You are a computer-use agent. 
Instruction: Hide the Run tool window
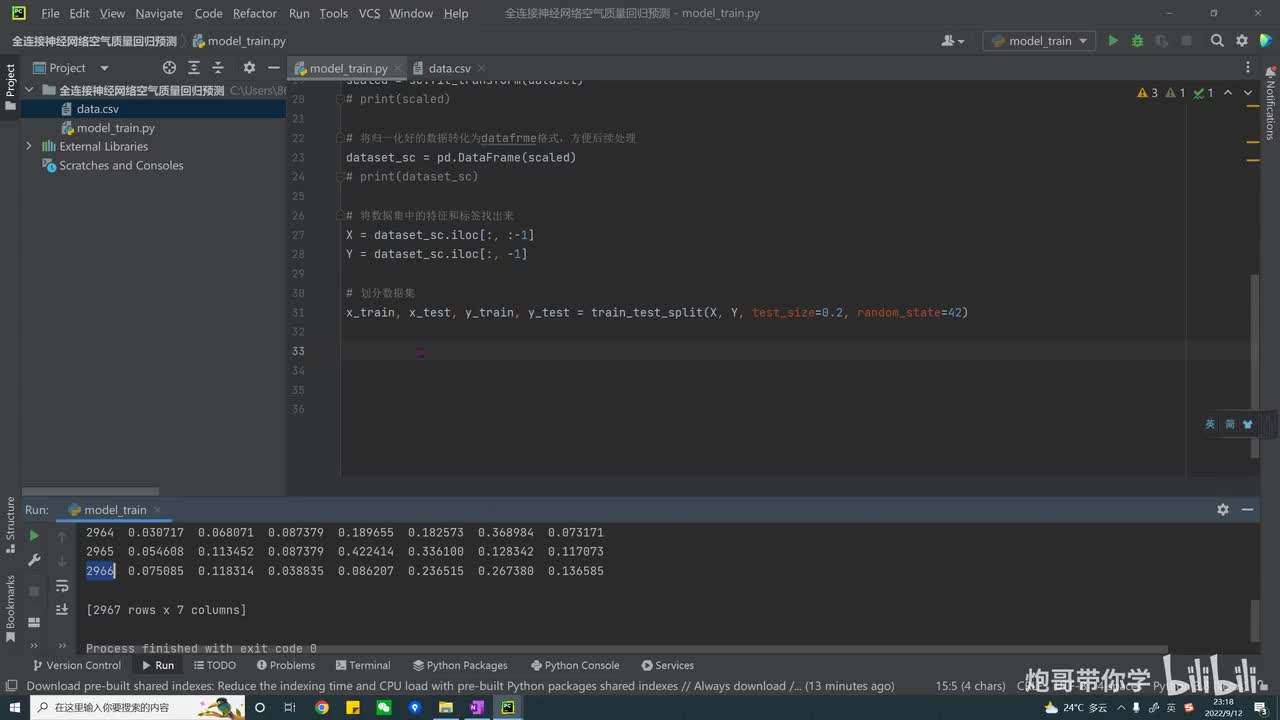click(1247, 509)
